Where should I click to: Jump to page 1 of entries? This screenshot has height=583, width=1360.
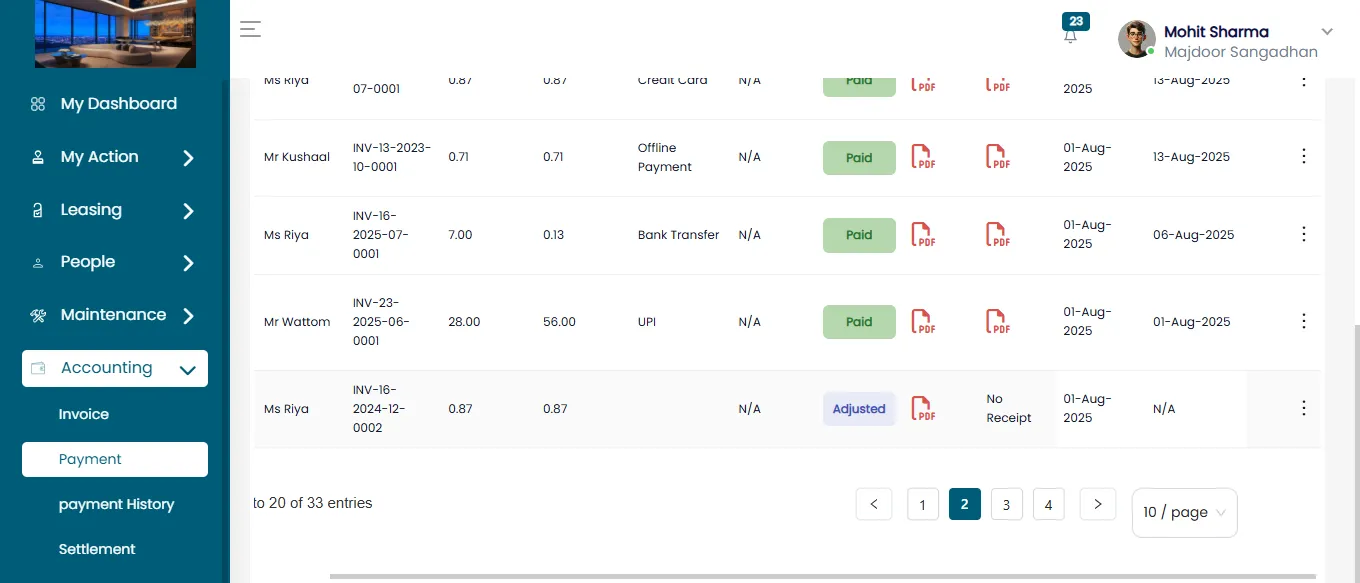(x=923, y=505)
